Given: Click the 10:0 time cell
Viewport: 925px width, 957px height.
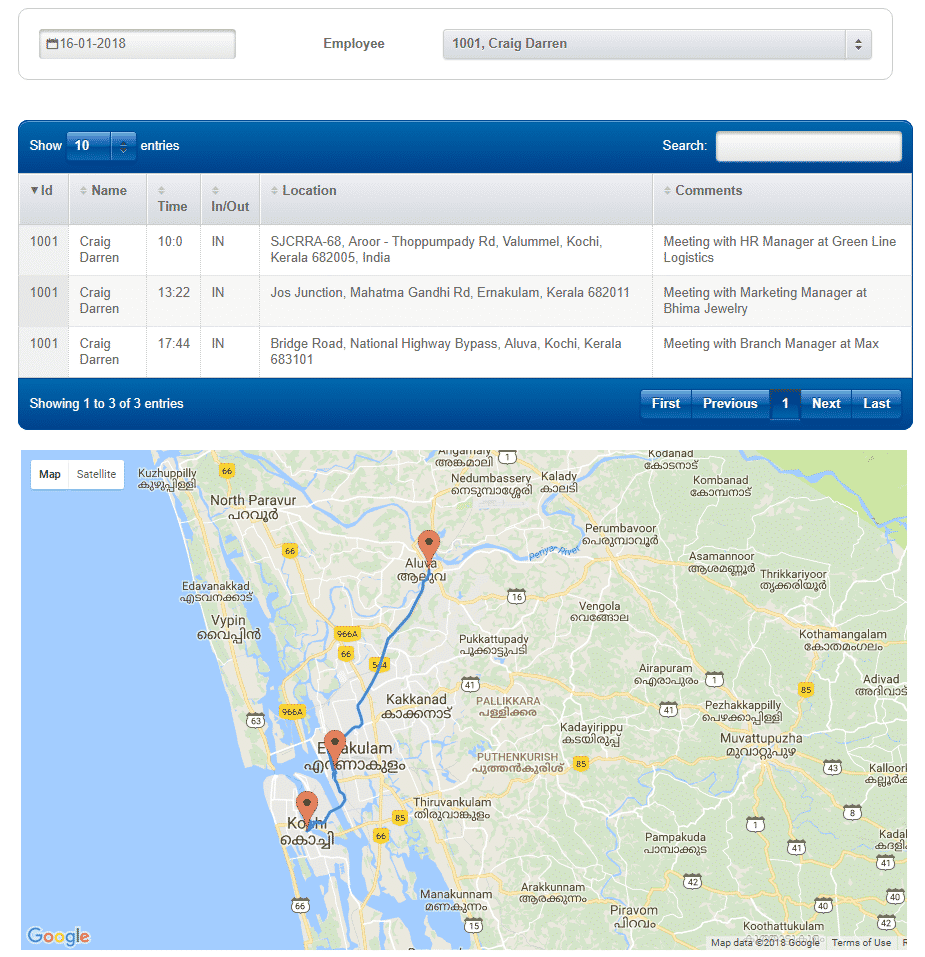Looking at the screenshot, I should 173,250.
